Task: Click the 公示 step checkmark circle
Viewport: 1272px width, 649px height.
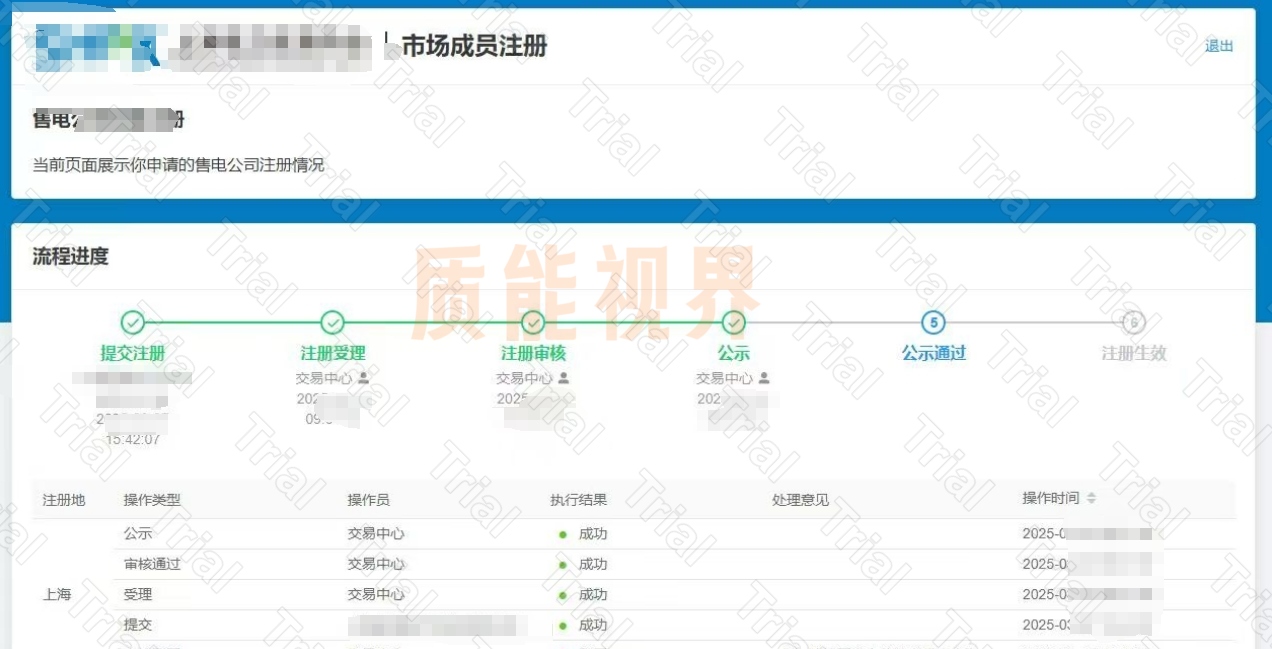Action: click(x=734, y=322)
